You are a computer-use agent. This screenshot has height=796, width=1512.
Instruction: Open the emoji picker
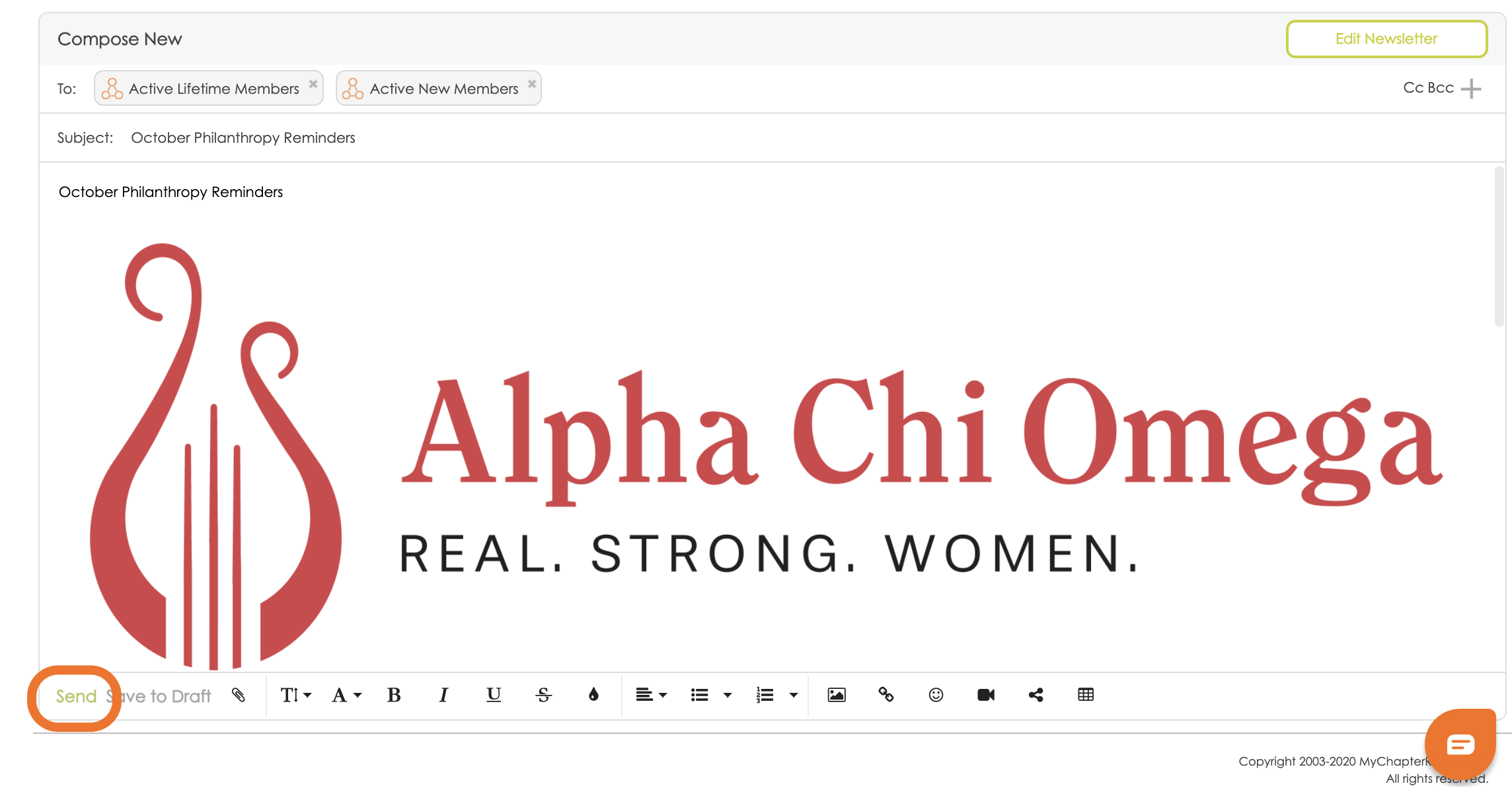click(936, 695)
